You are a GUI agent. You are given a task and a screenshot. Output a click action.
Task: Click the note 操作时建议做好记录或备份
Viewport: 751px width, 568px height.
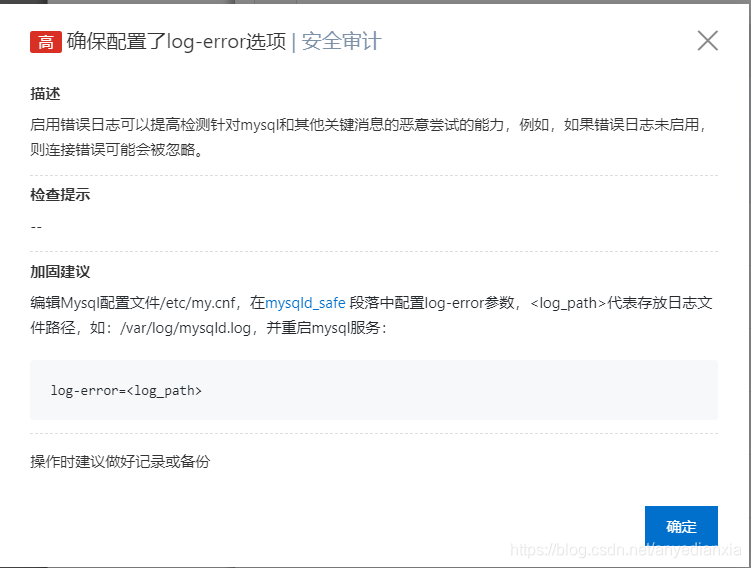tap(120, 461)
